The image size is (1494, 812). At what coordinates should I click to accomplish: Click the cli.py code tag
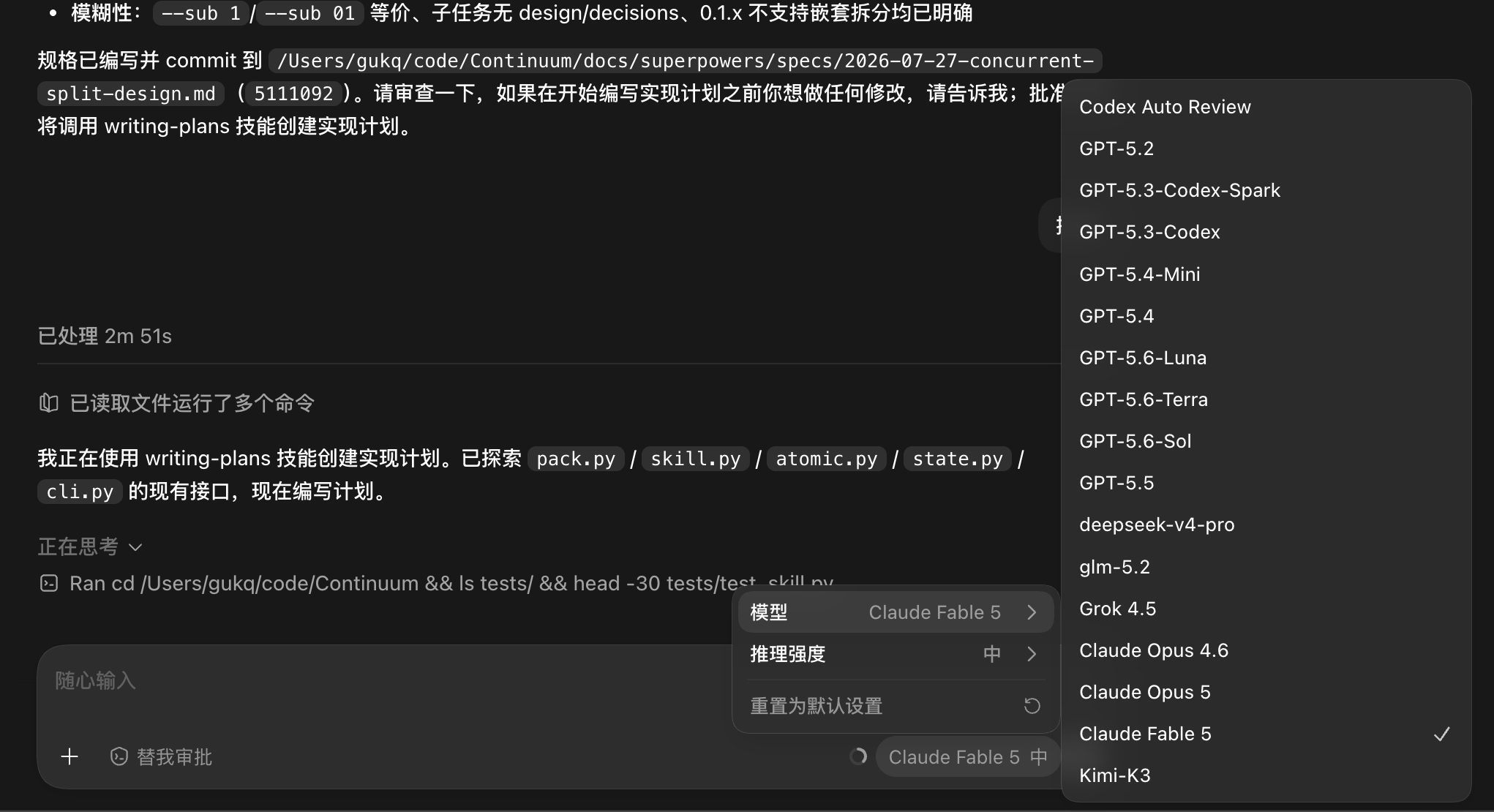pyautogui.click(x=80, y=492)
